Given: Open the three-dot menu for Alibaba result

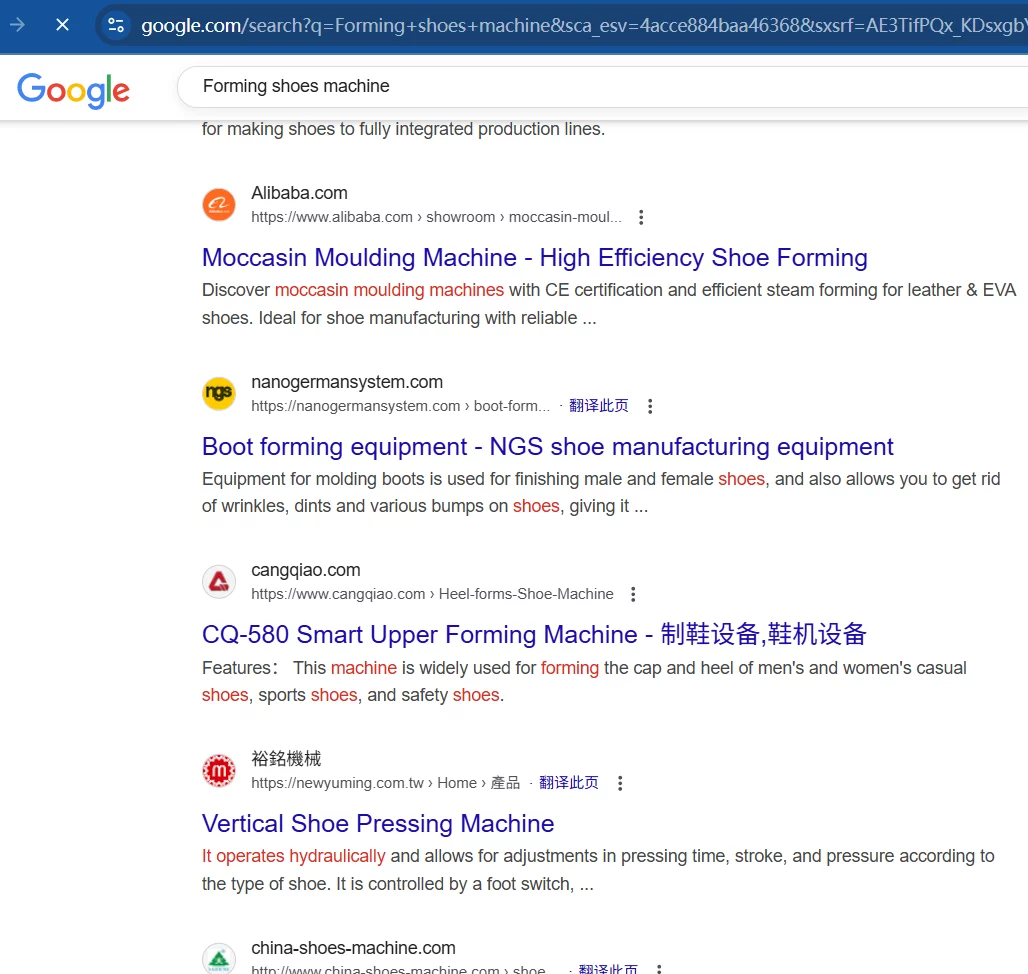Looking at the screenshot, I should click(x=642, y=218).
